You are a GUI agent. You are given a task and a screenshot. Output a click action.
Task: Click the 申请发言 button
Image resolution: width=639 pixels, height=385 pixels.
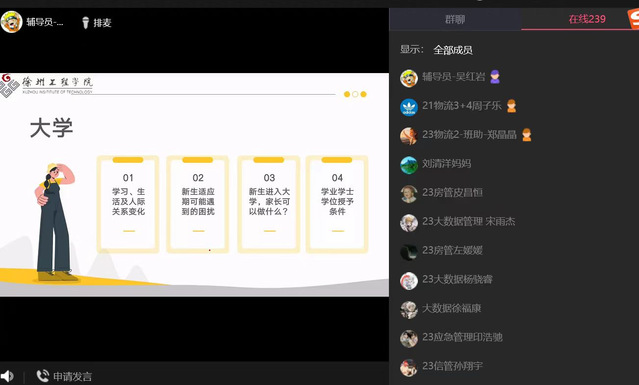click(x=72, y=376)
